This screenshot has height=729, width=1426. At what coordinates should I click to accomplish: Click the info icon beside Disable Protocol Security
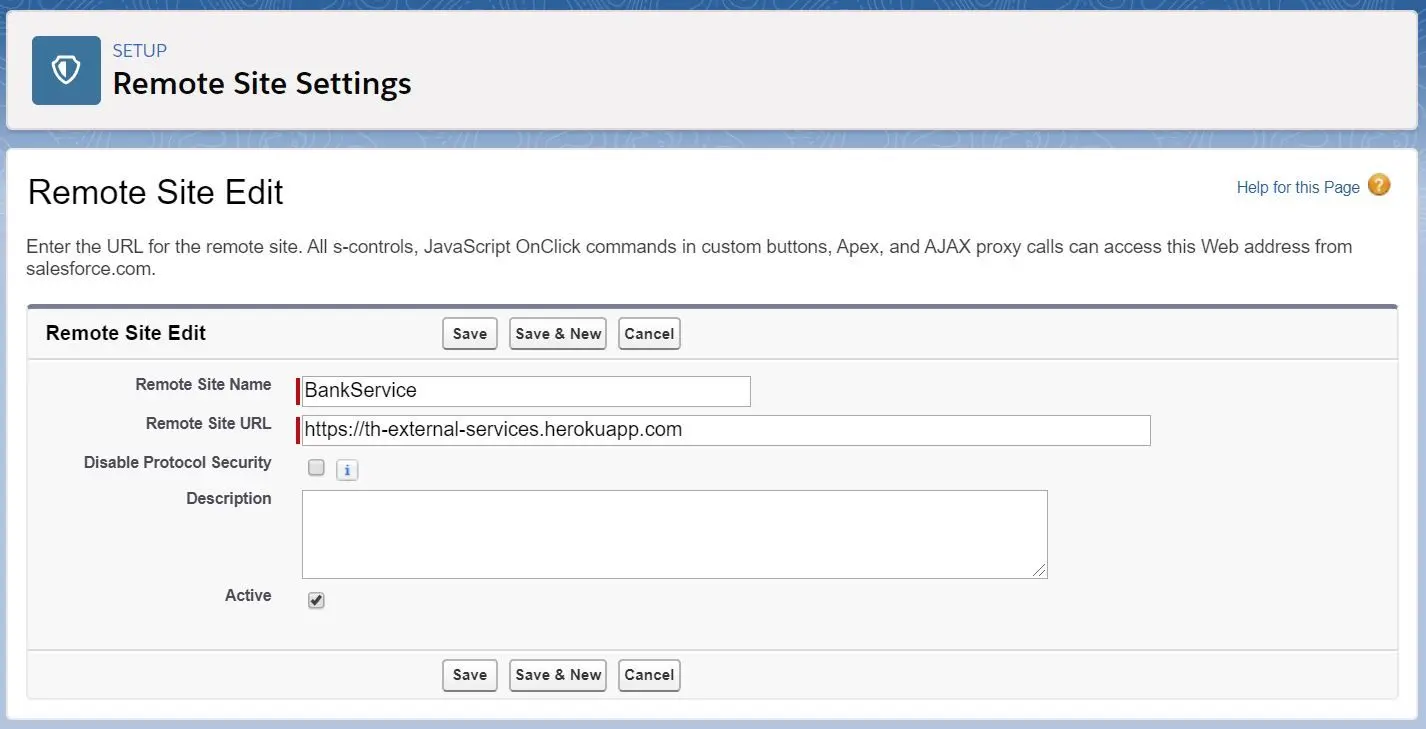(346, 470)
